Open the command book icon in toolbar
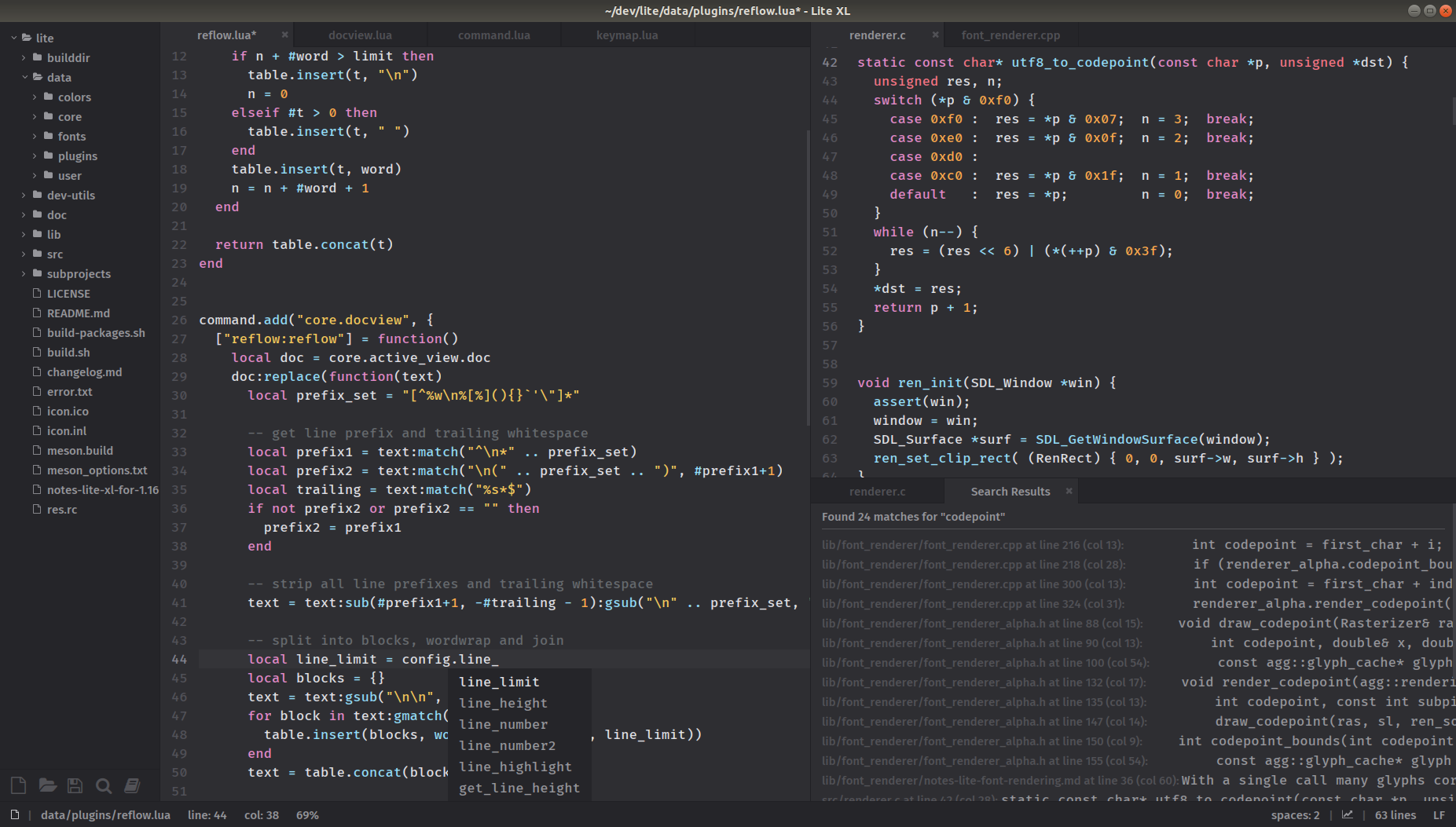The height and width of the screenshot is (827, 1456). click(x=132, y=785)
